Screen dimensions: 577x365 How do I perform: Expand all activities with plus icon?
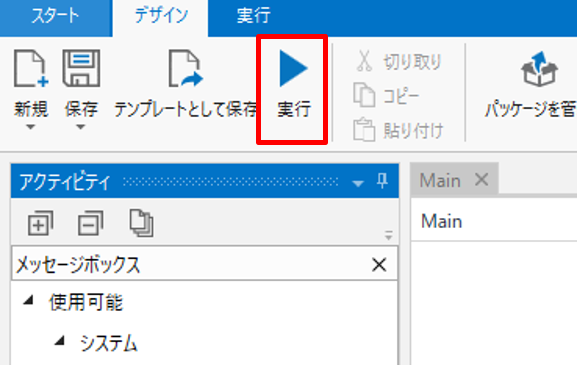click(x=40, y=223)
